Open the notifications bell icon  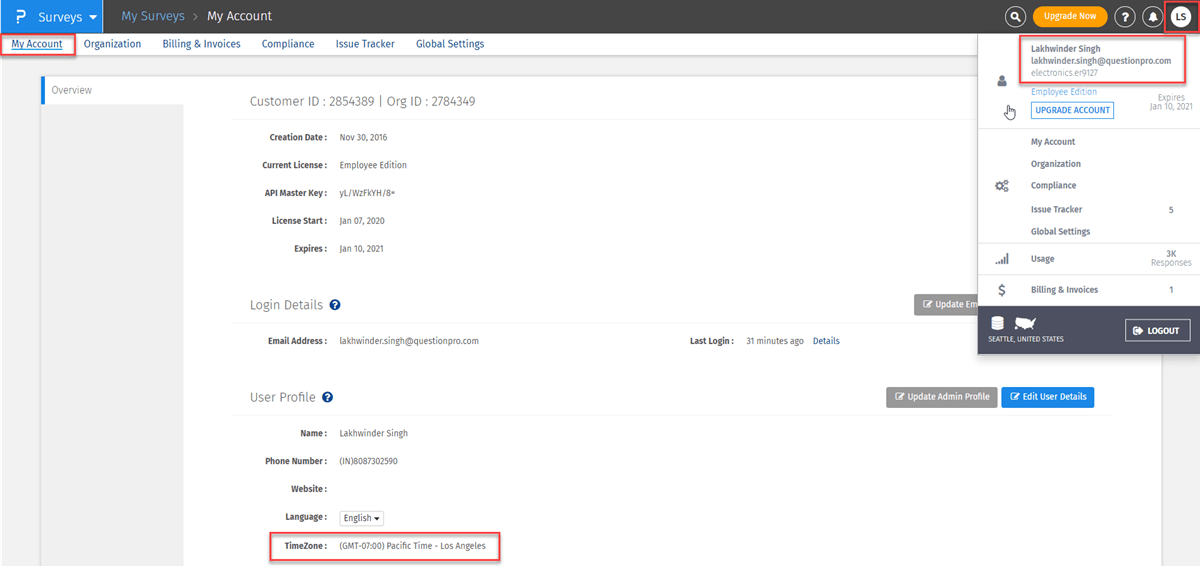point(1153,17)
